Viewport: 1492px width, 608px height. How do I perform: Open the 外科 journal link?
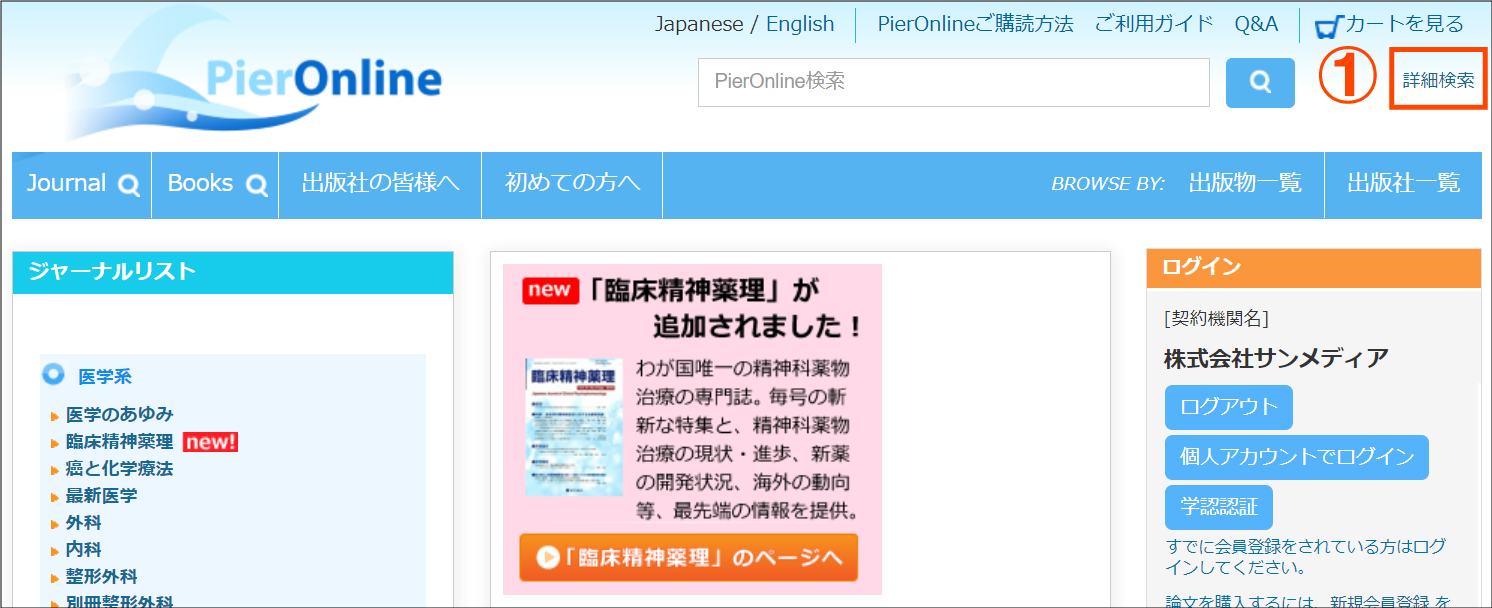coord(83,522)
